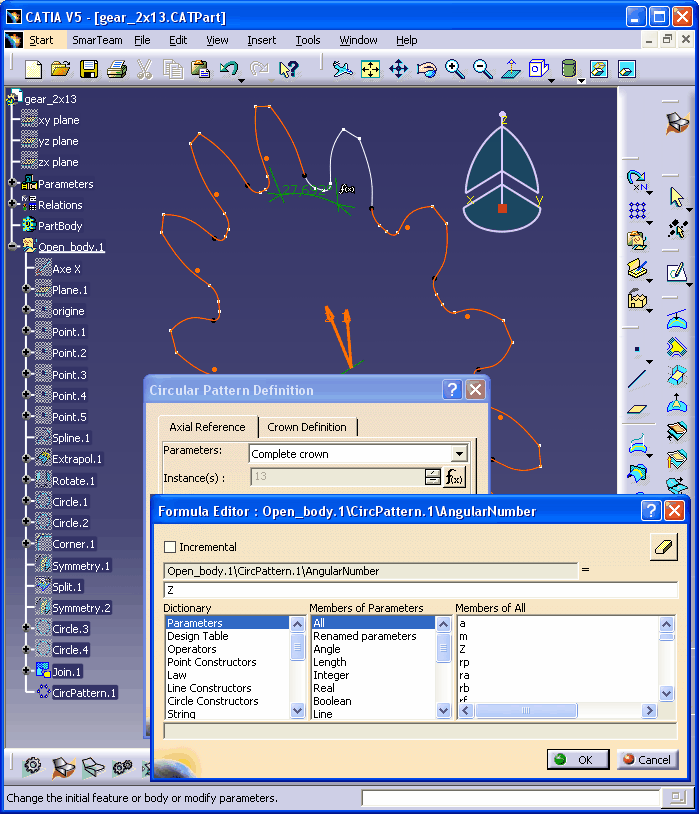Click the Zoom In magnifier icon

point(454,69)
